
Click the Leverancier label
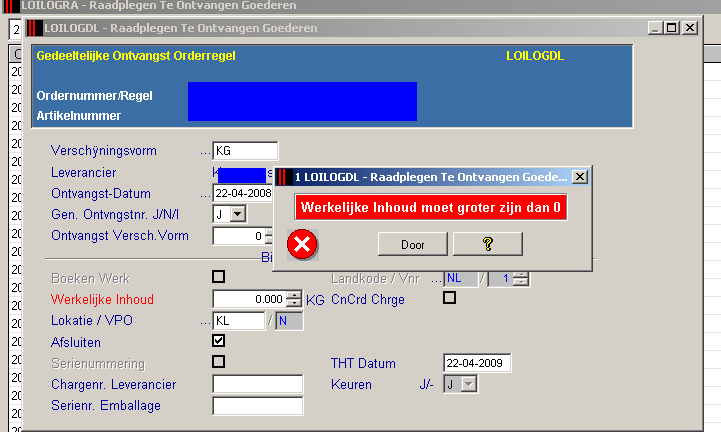[83, 173]
